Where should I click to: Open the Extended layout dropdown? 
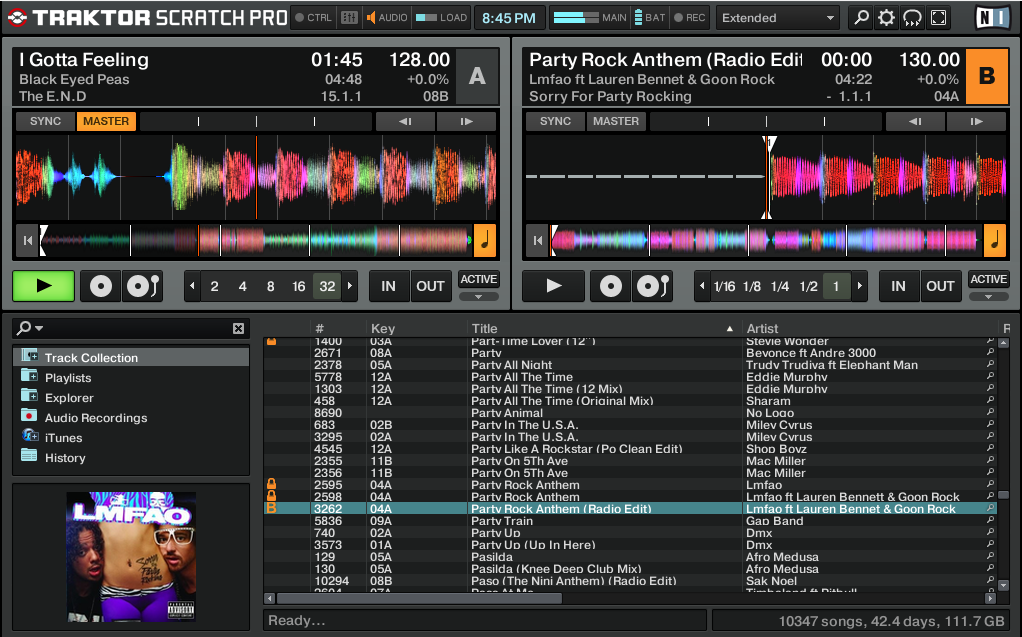coord(778,18)
